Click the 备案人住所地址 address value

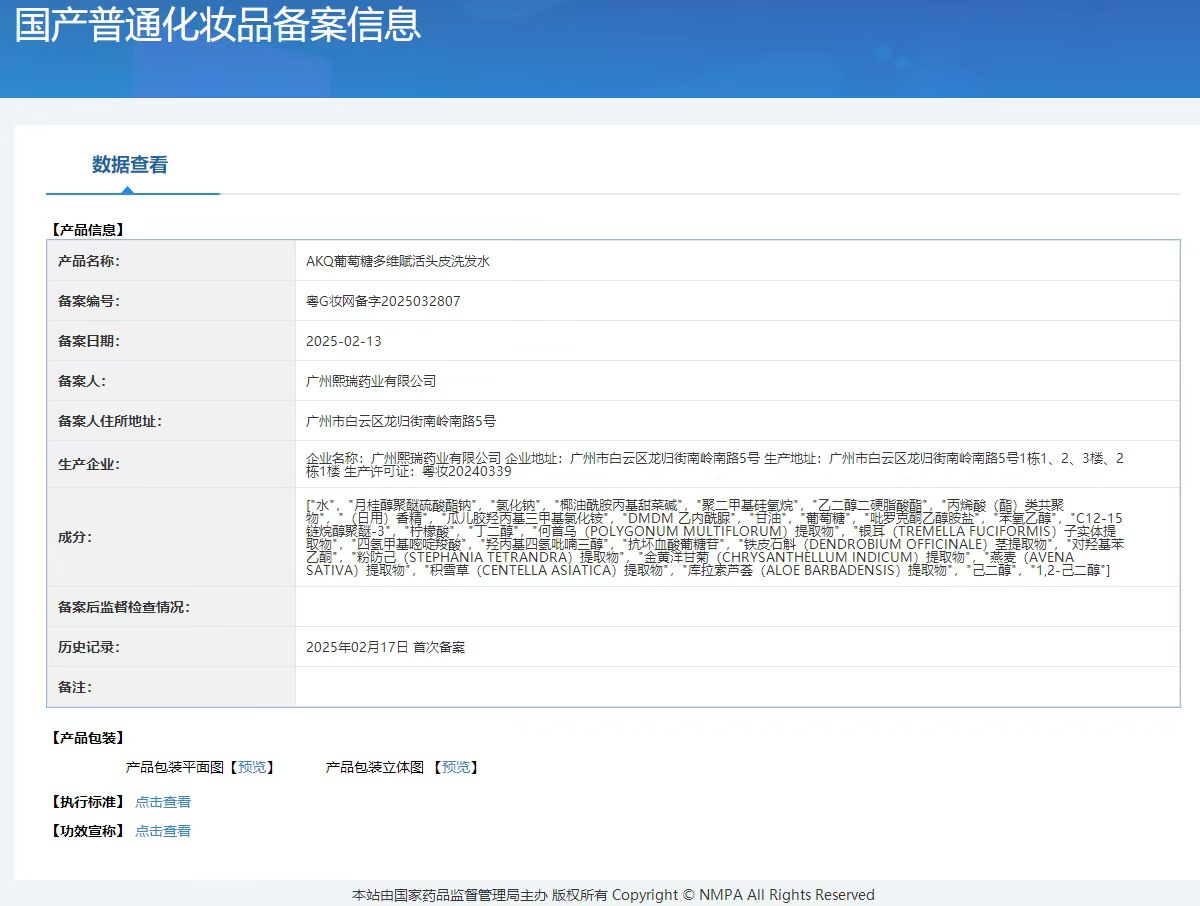click(x=401, y=421)
